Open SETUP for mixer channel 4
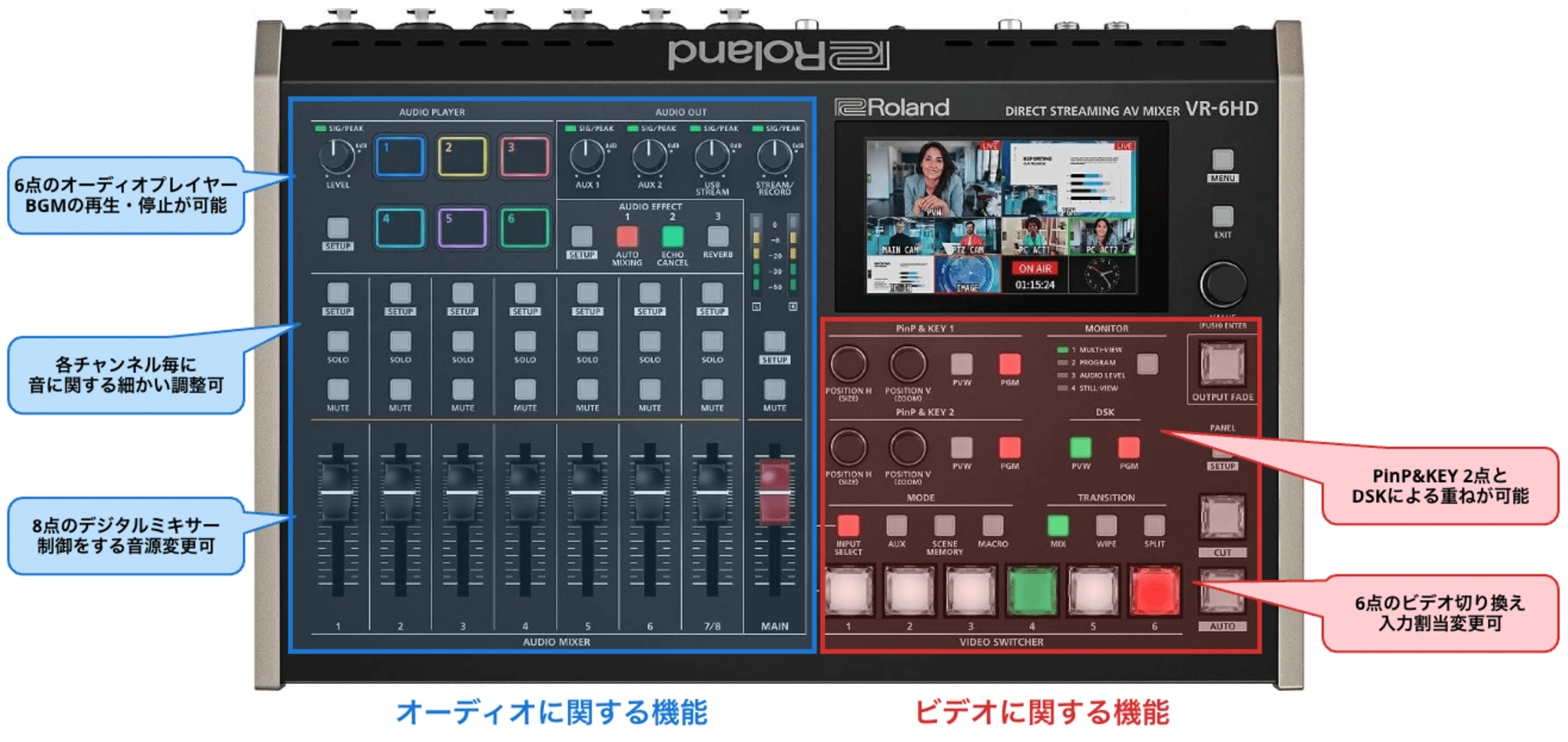Viewport: 1568px width, 742px height. pos(525,293)
